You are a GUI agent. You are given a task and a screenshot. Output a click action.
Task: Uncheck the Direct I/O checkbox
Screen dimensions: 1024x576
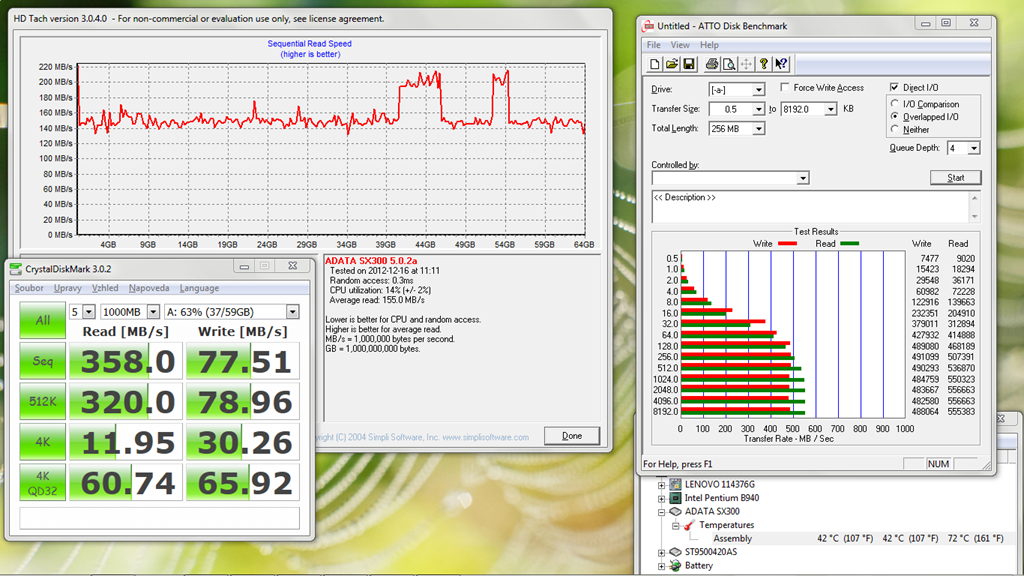895,88
